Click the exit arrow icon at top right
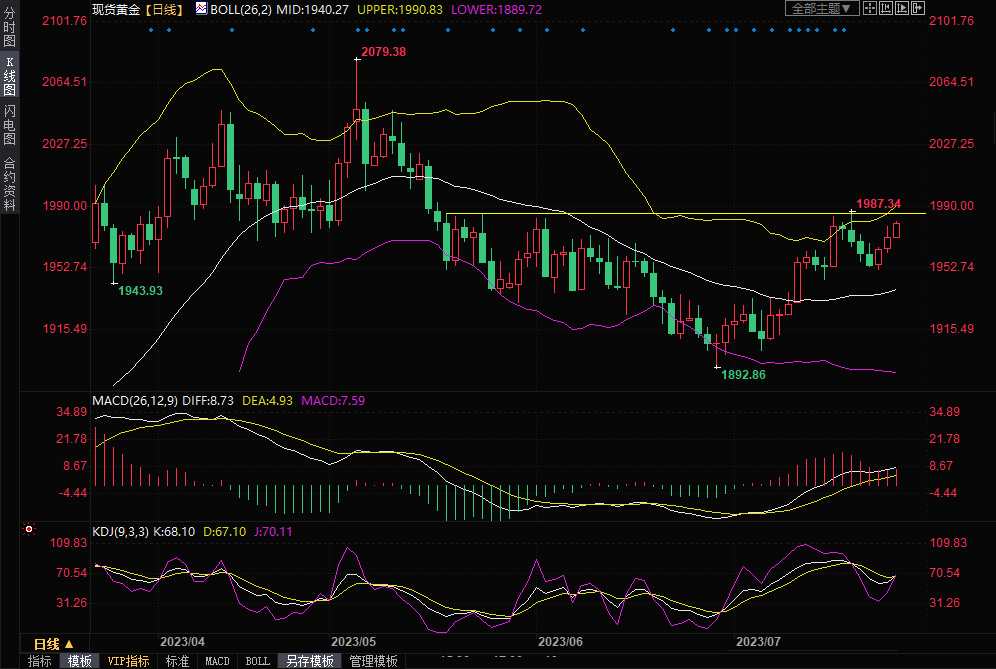Screen dimensions: 996x669 click(x=916, y=8)
